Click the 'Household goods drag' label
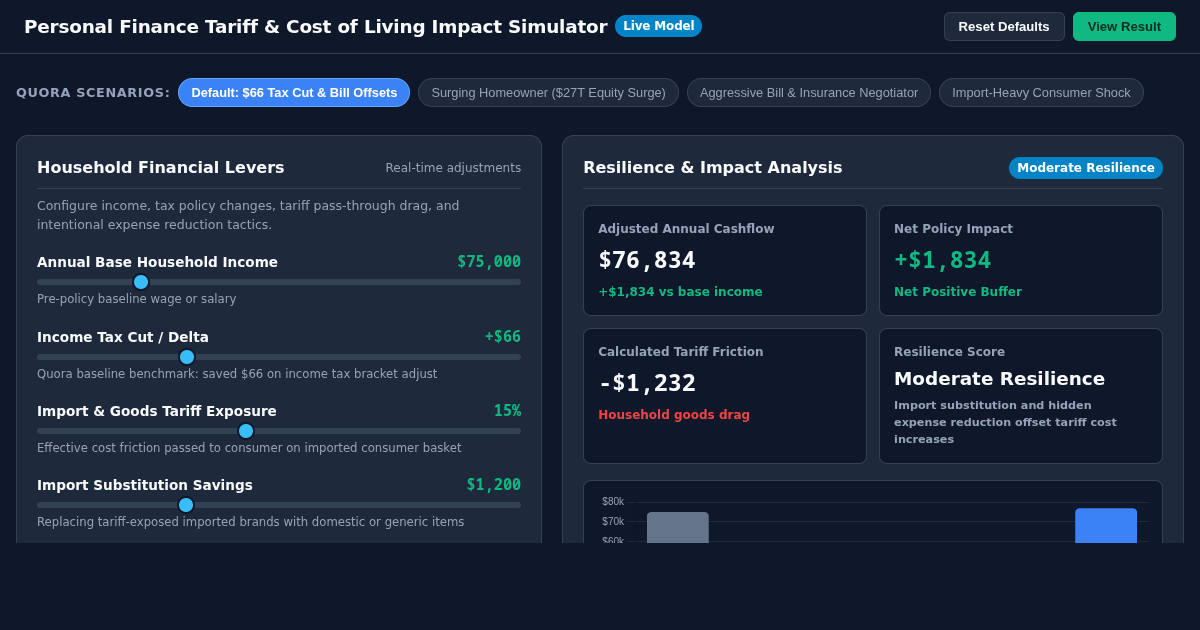This screenshot has width=1200, height=630. 674,415
